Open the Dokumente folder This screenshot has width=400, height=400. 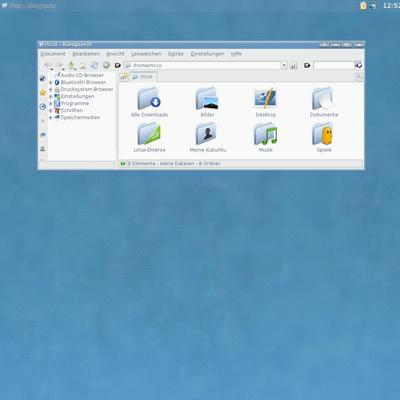pos(324,102)
